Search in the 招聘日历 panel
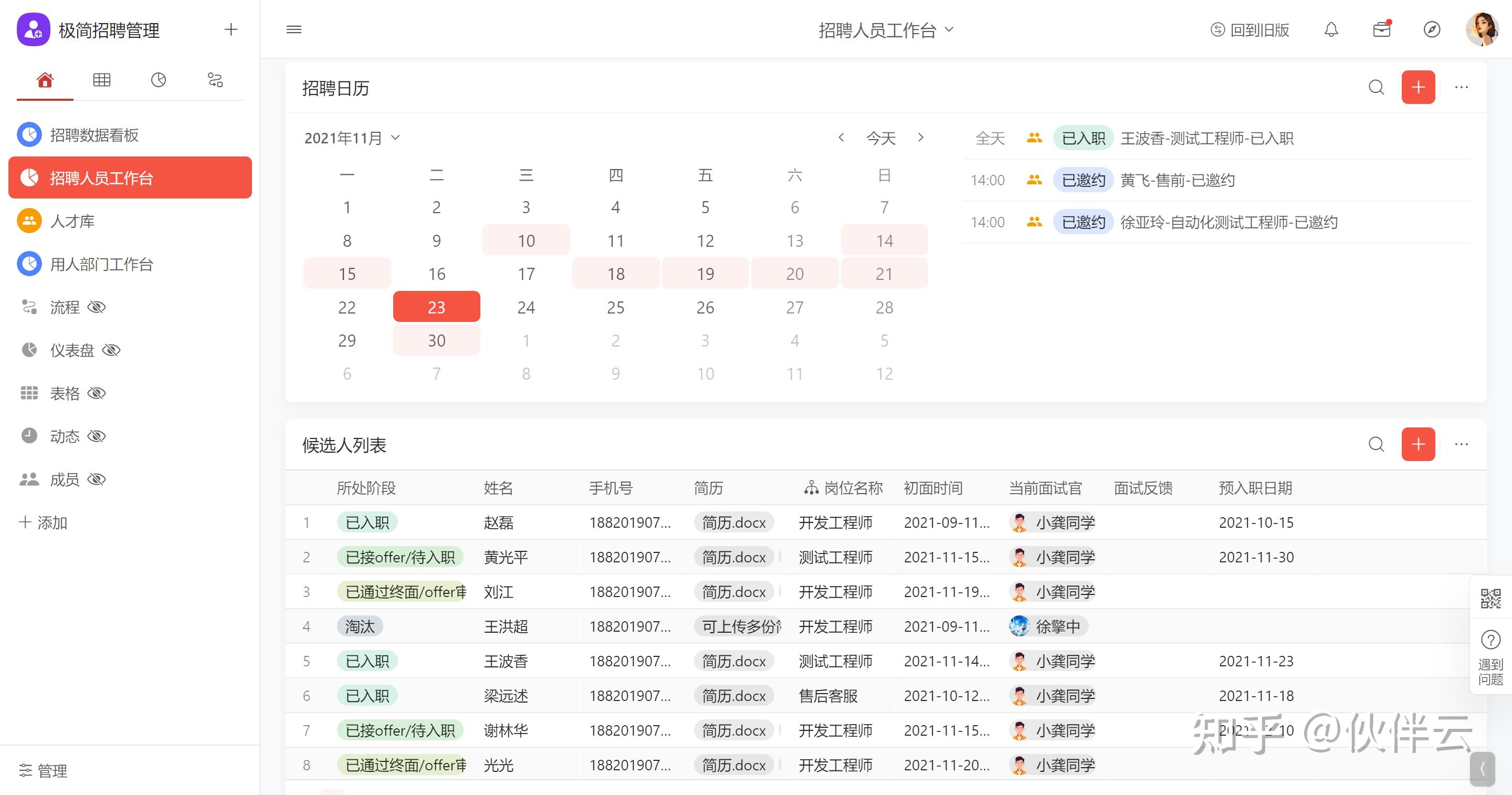This screenshot has height=795, width=1512. coord(1376,88)
